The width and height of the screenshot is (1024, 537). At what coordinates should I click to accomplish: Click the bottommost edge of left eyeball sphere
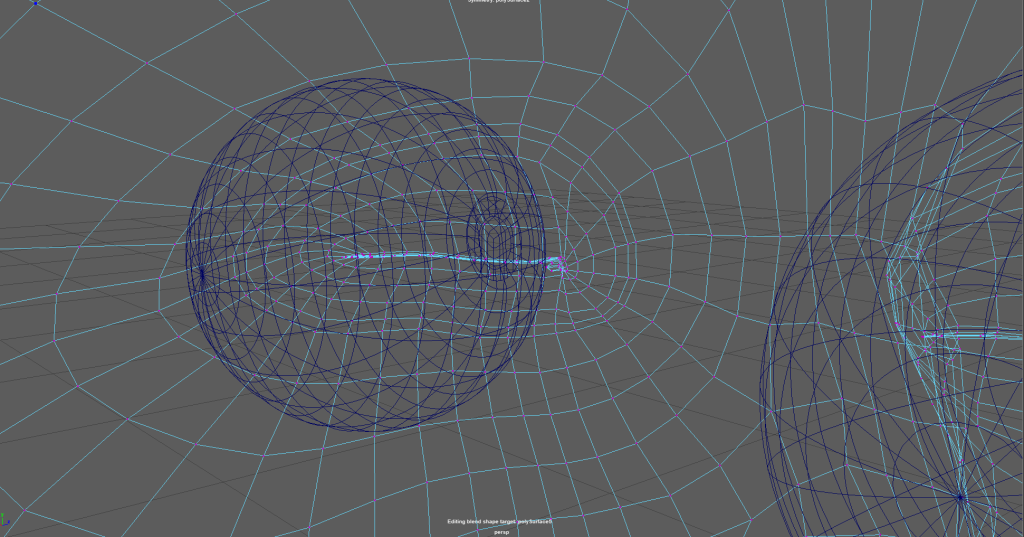coord(370,431)
